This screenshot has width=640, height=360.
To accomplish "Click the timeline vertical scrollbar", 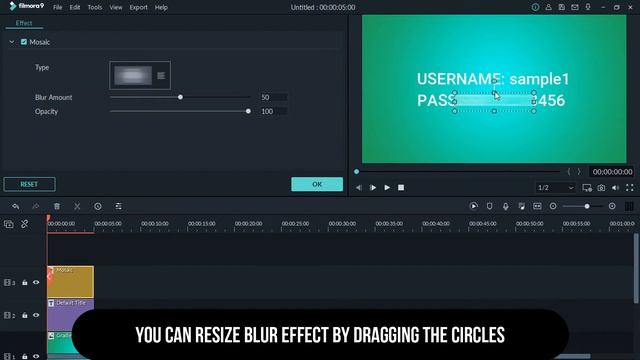I will click(636, 269).
